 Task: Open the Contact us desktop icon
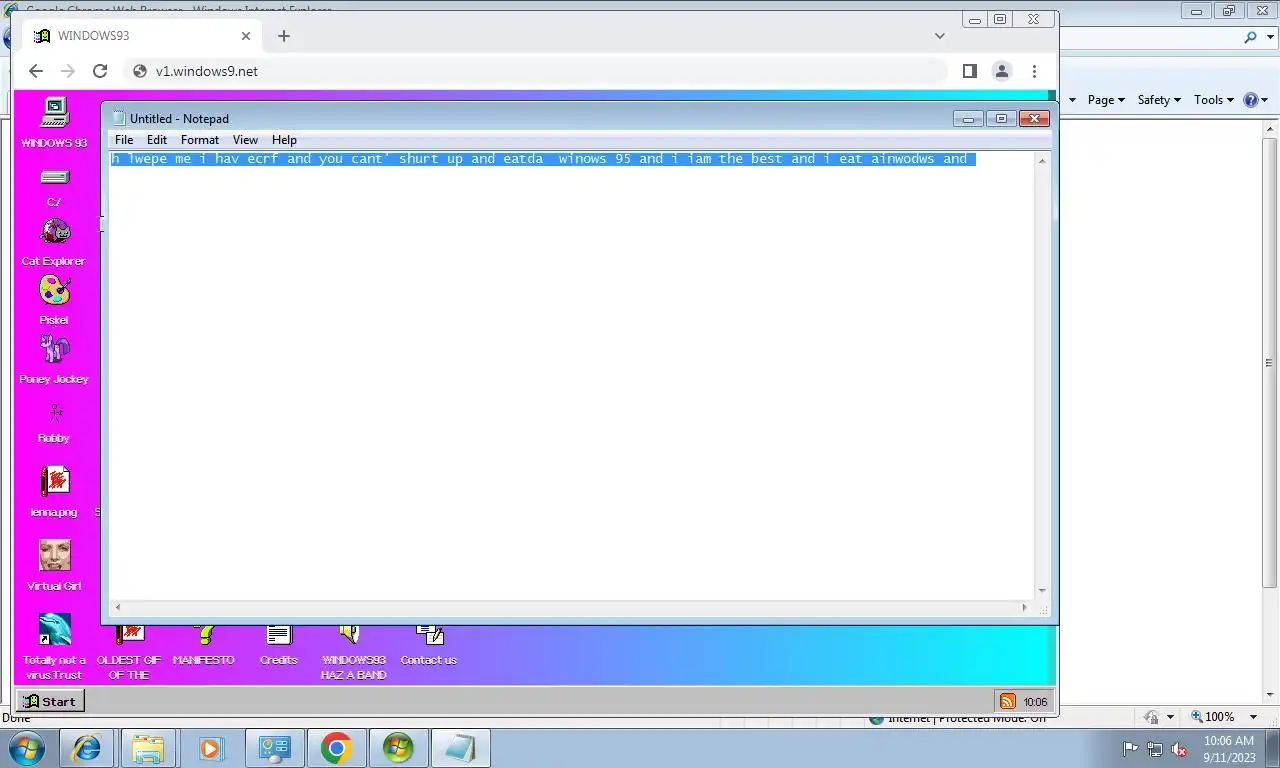pyautogui.click(x=429, y=646)
